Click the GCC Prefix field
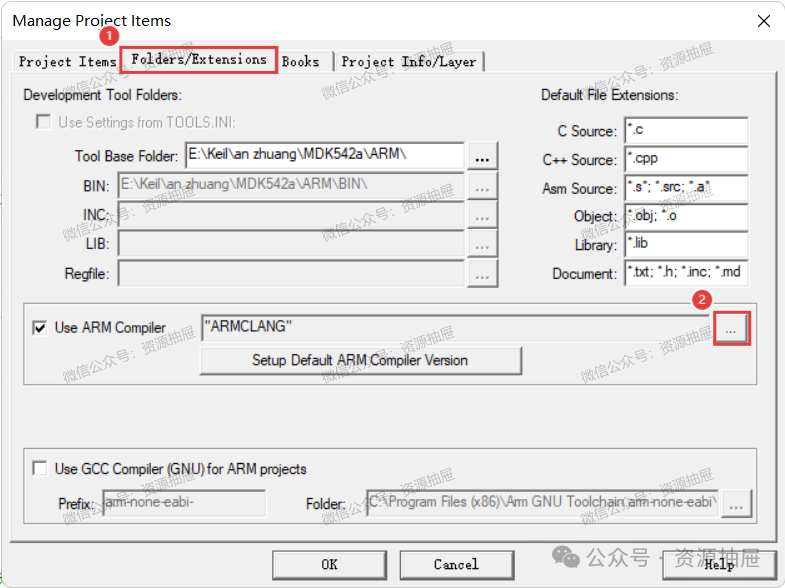The width and height of the screenshot is (785, 588). (x=184, y=502)
